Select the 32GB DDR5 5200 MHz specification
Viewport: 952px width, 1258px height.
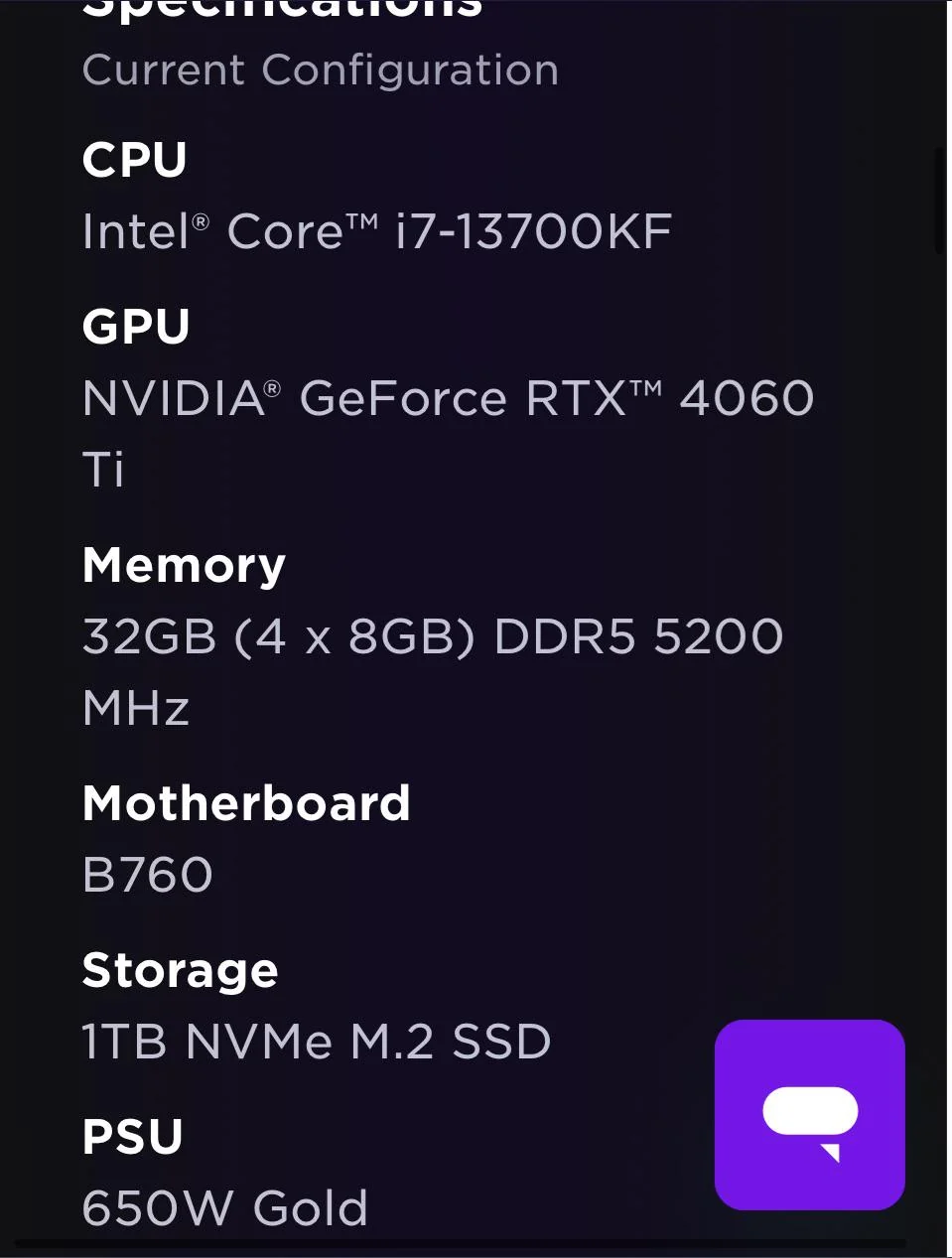pyautogui.click(x=432, y=636)
